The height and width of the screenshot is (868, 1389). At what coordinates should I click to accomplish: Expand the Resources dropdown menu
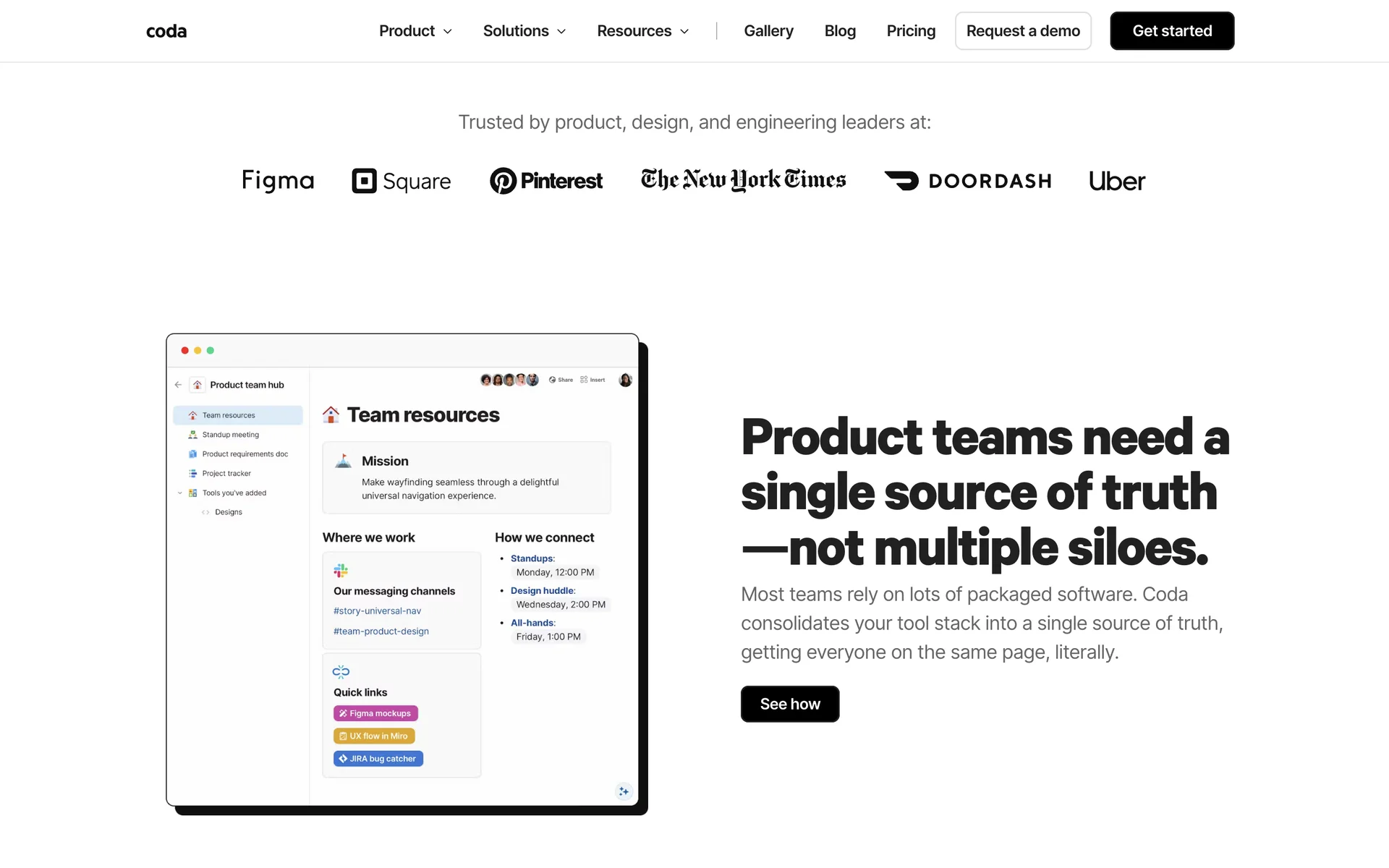tap(642, 31)
